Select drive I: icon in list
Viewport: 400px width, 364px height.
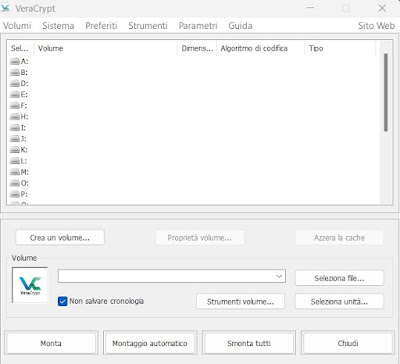pyautogui.click(x=15, y=128)
